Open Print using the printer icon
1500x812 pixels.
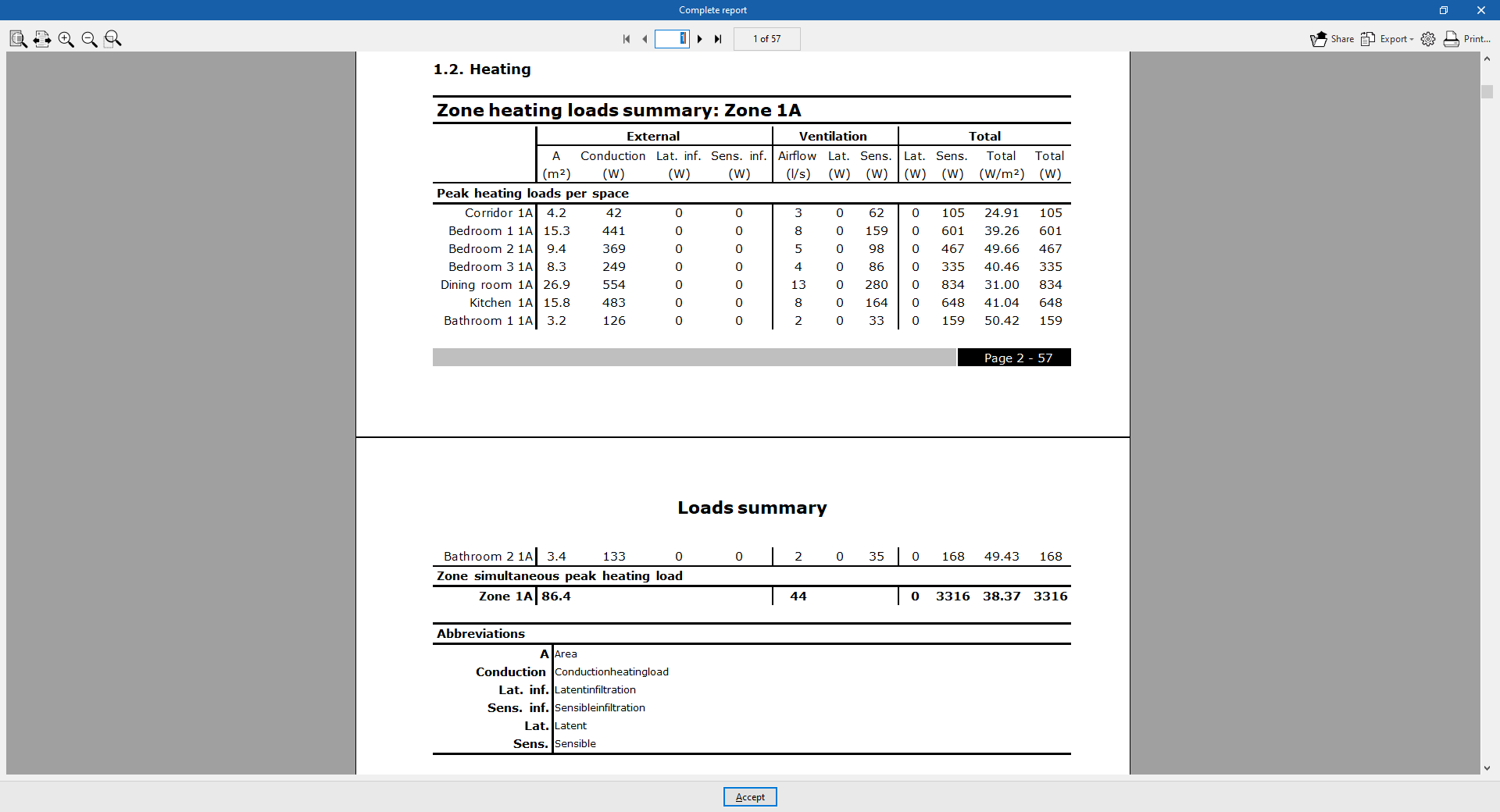1450,38
